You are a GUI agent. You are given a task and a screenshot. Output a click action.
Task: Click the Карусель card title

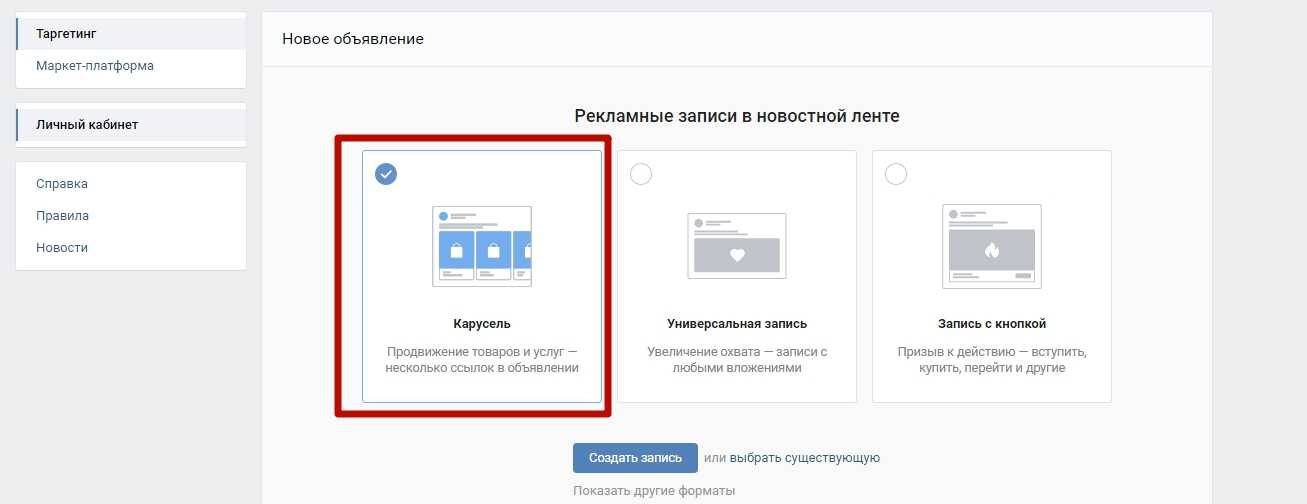tap(482, 324)
